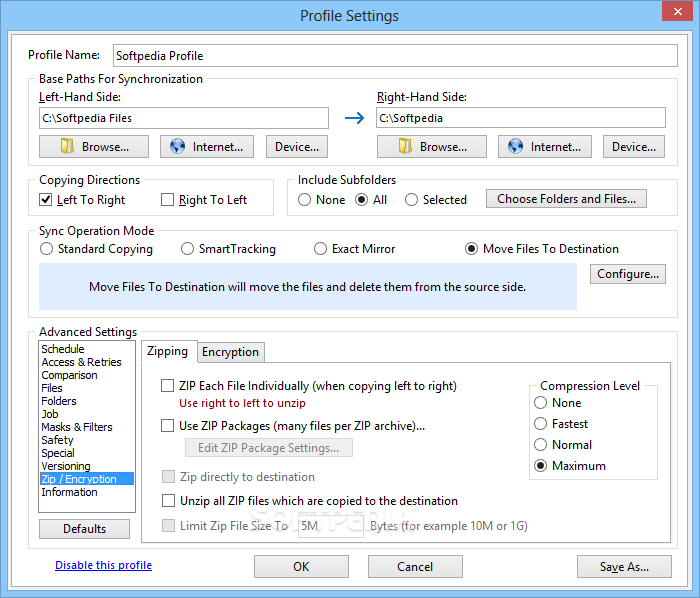The width and height of the screenshot is (700, 598).
Task: Click right-hand side path field
Action: pyautogui.click(x=521, y=118)
